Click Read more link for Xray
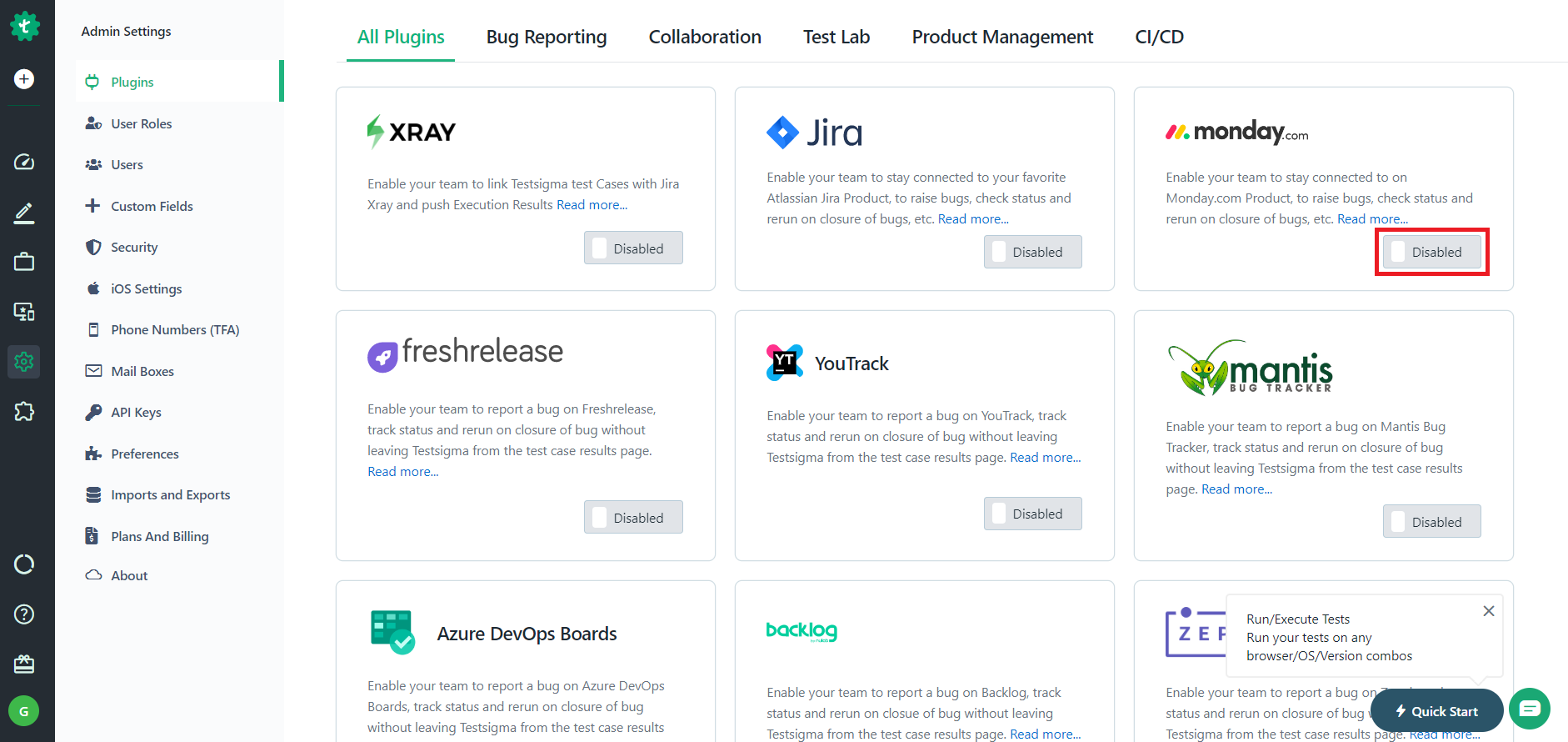The image size is (1568, 742). [592, 204]
